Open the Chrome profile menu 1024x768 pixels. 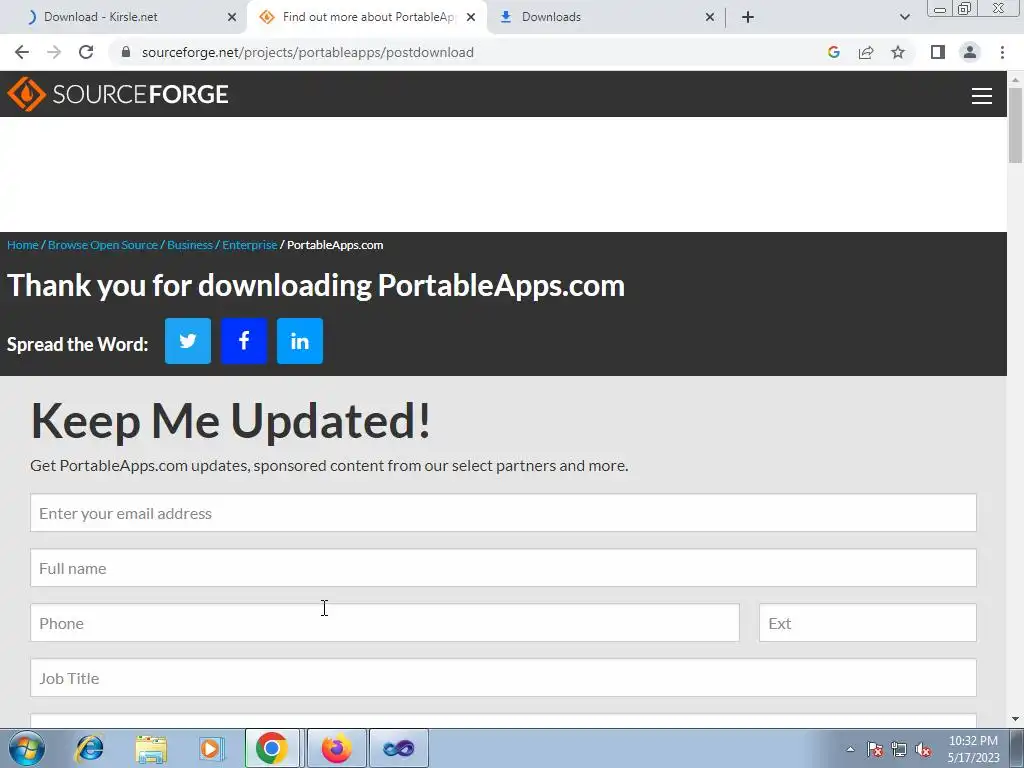(x=970, y=52)
